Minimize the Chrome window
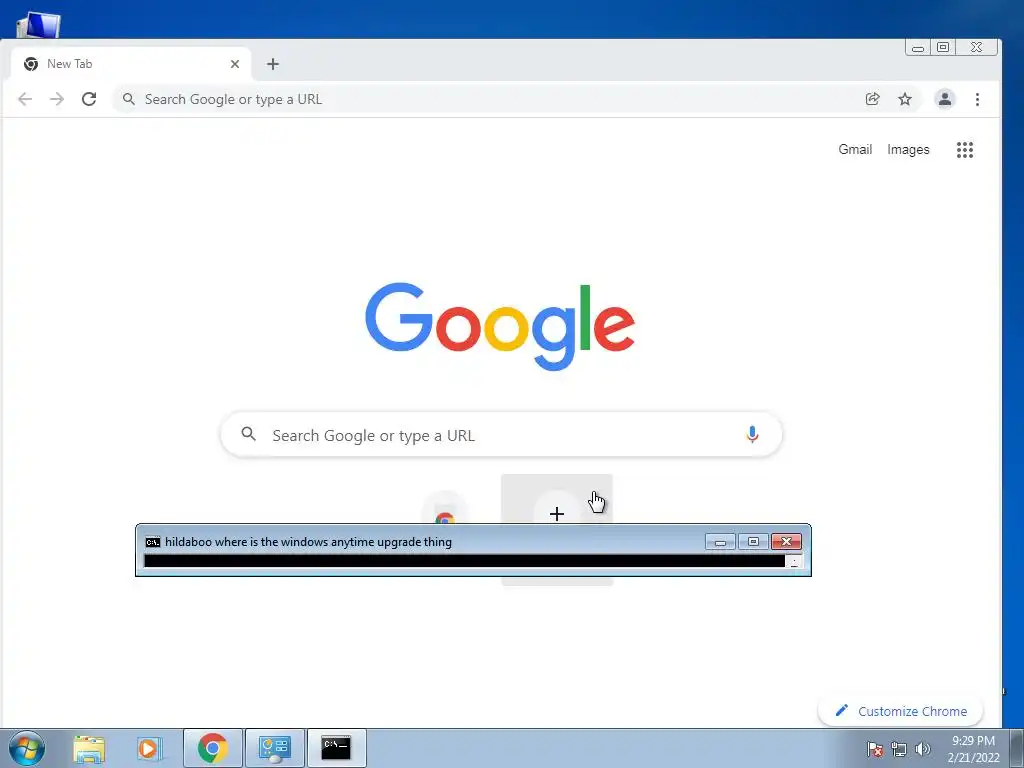 pos(918,48)
